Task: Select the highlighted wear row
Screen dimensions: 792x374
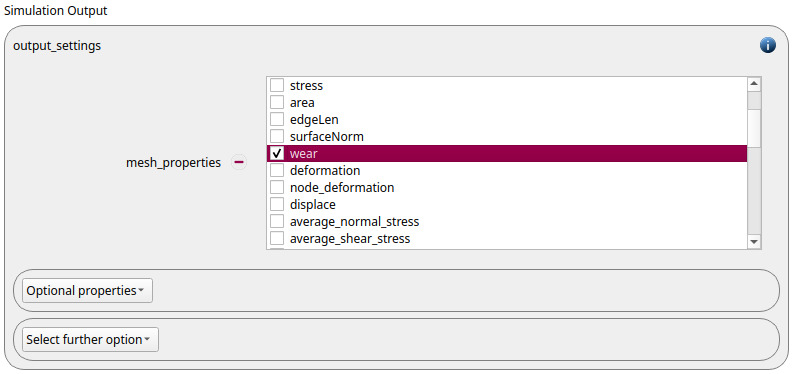Action: 507,153
